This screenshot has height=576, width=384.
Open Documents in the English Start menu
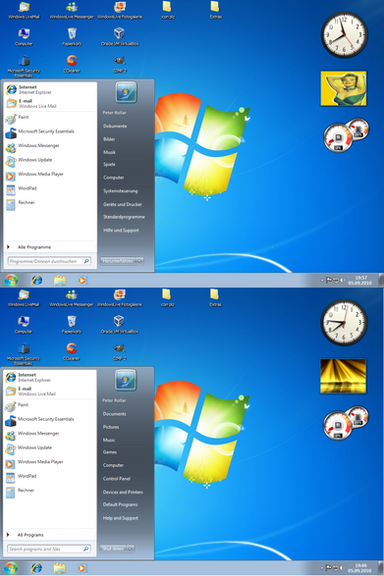click(x=114, y=414)
